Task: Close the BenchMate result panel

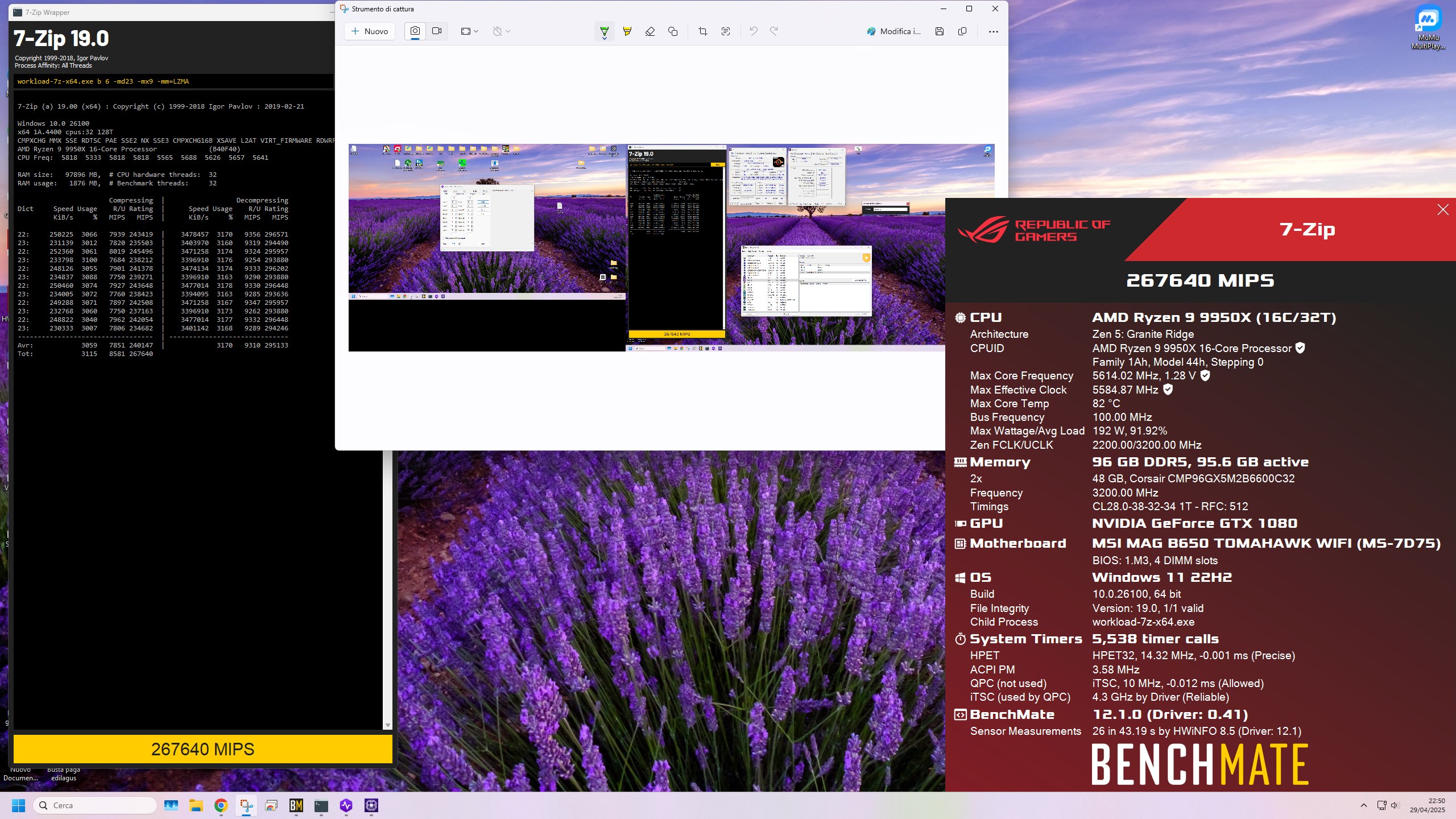Action: pyautogui.click(x=1443, y=210)
